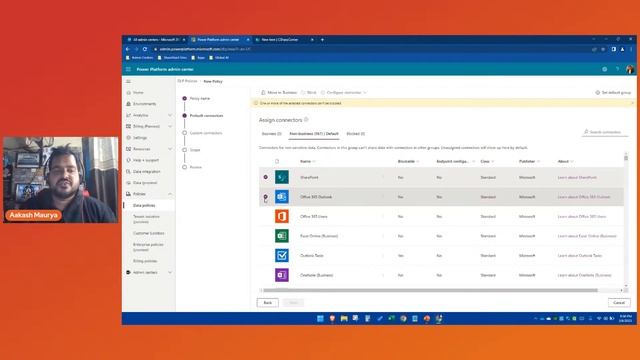
Task: Open the Configure connector dropdown
Action: (344, 93)
